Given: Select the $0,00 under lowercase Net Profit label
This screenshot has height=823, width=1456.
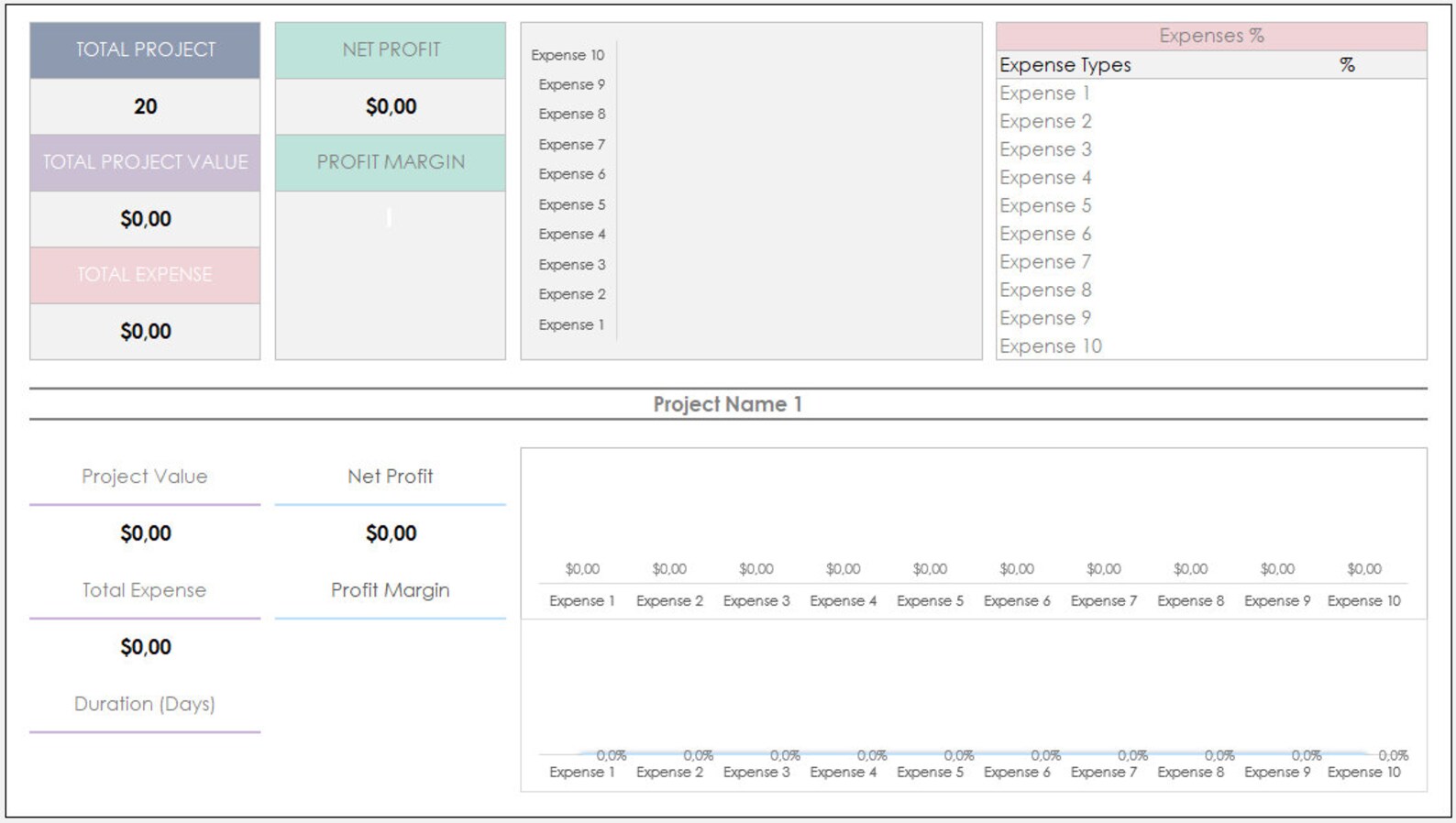Looking at the screenshot, I should pyautogui.click(x=391, y=533).
